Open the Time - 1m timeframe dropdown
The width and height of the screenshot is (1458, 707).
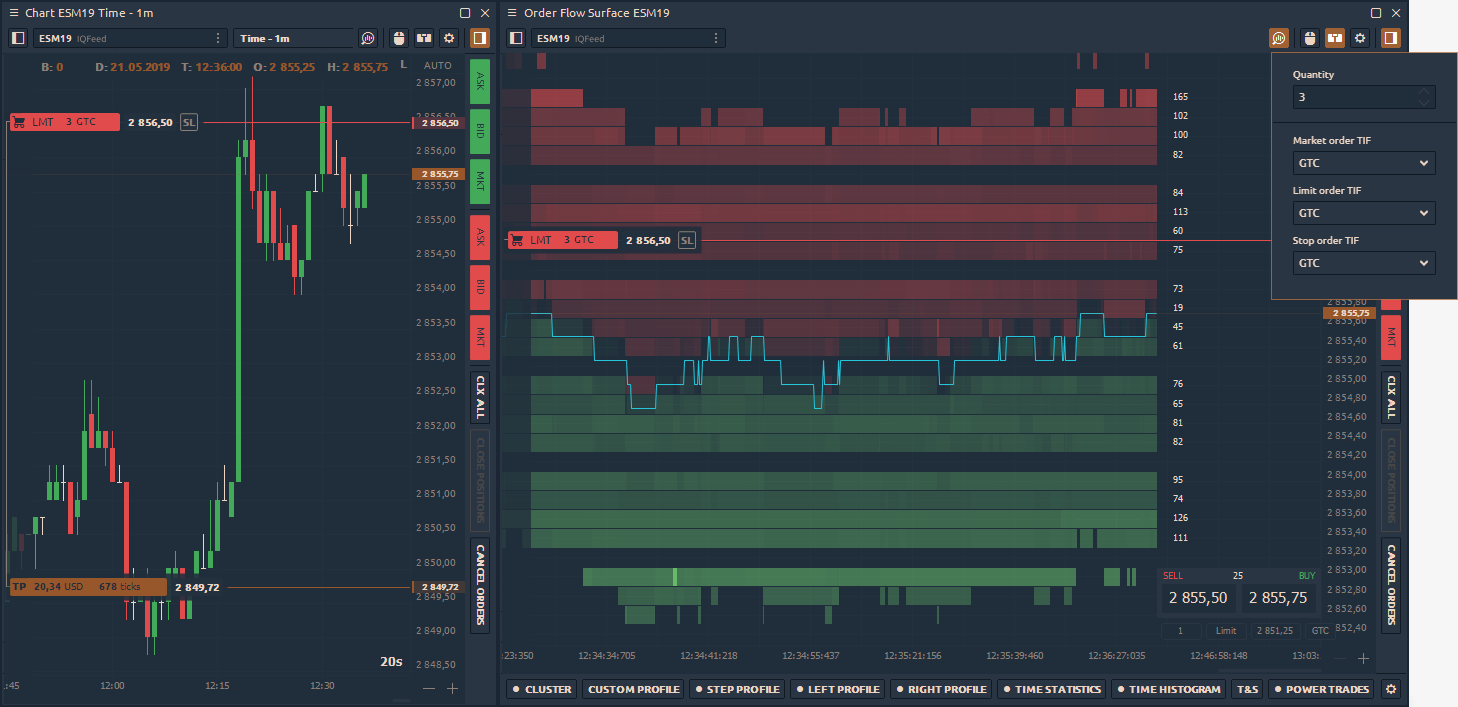(x=293, y=38)
